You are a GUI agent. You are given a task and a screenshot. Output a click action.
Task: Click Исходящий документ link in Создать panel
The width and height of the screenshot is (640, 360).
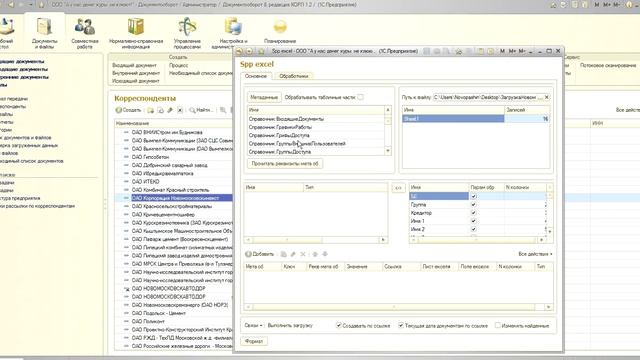(136, 81)
